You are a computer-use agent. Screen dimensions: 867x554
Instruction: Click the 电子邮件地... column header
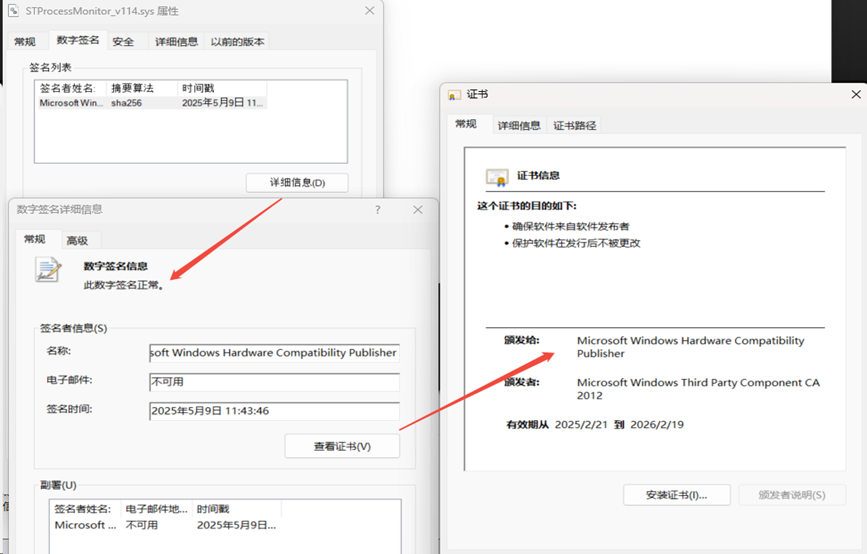[157, 509]
